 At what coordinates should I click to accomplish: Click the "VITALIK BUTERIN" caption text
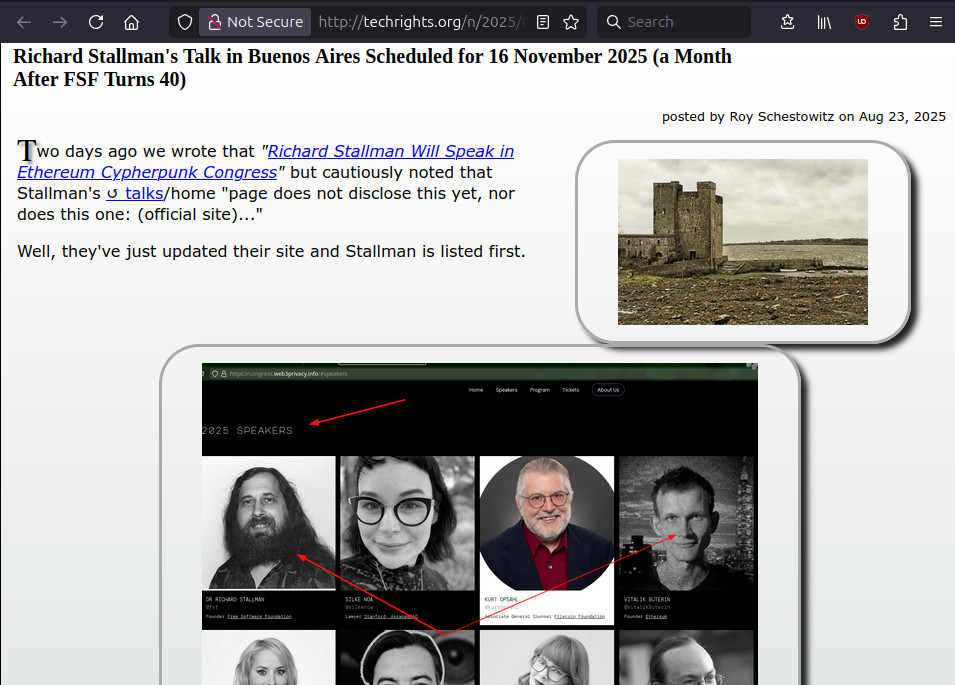[647, 599]
